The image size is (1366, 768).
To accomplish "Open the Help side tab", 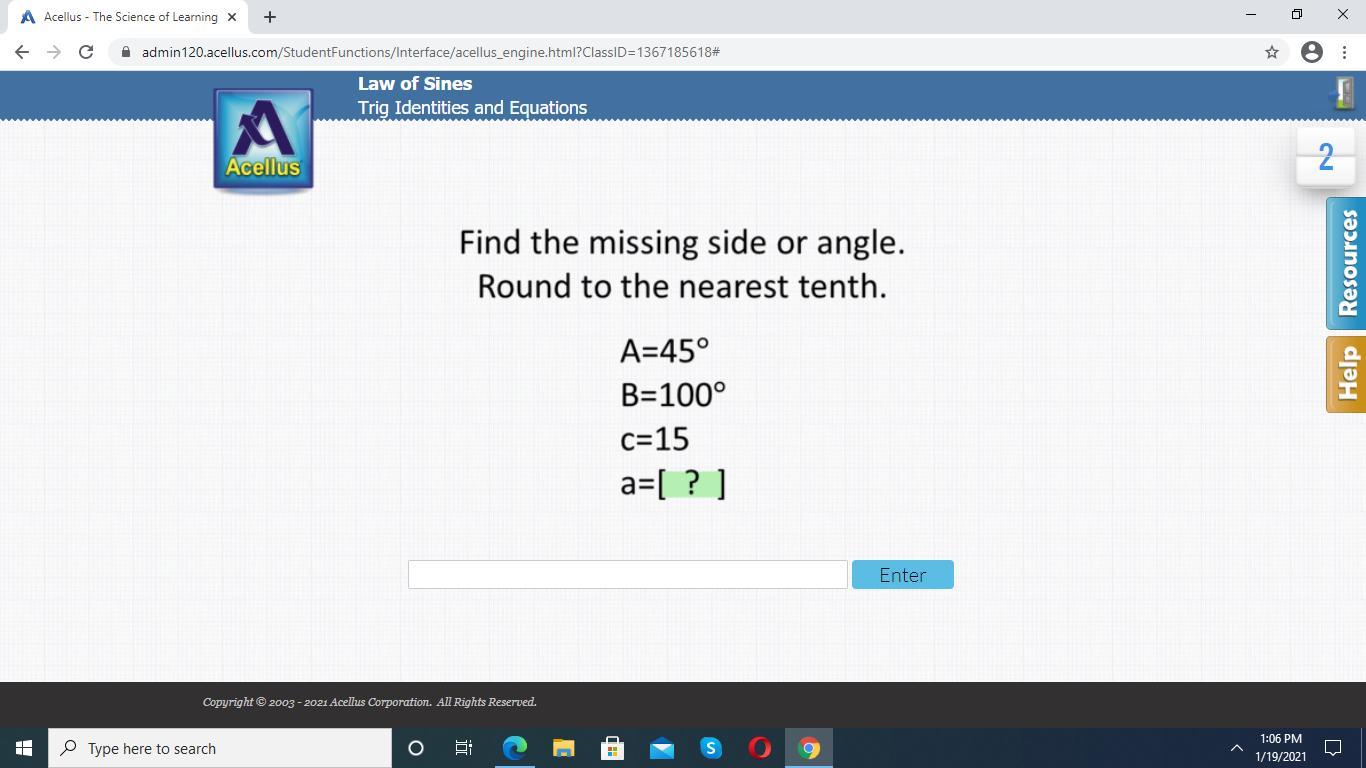I will [x=1346, y=374].
